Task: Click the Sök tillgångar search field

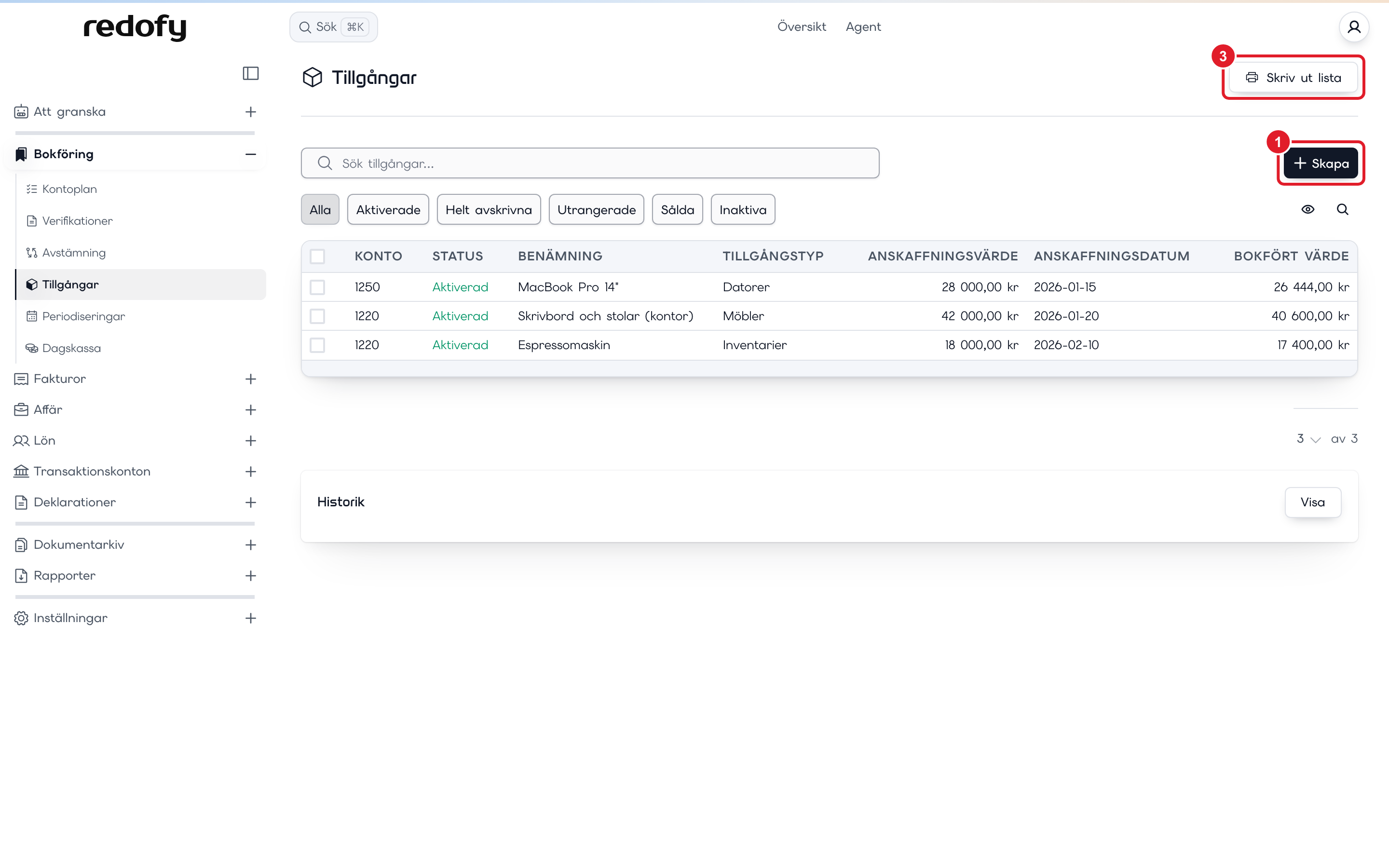Action: pos(590,163)
